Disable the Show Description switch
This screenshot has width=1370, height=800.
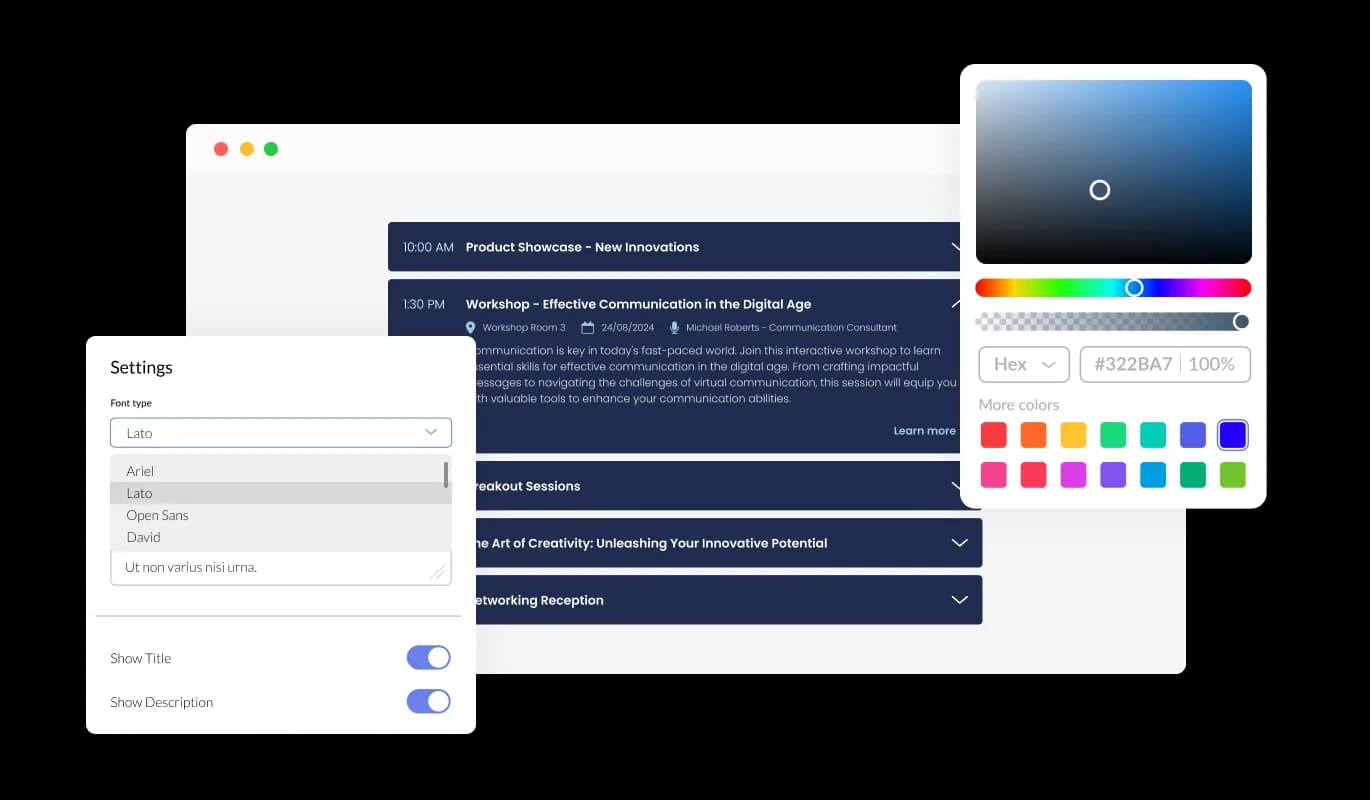[428, 702]
